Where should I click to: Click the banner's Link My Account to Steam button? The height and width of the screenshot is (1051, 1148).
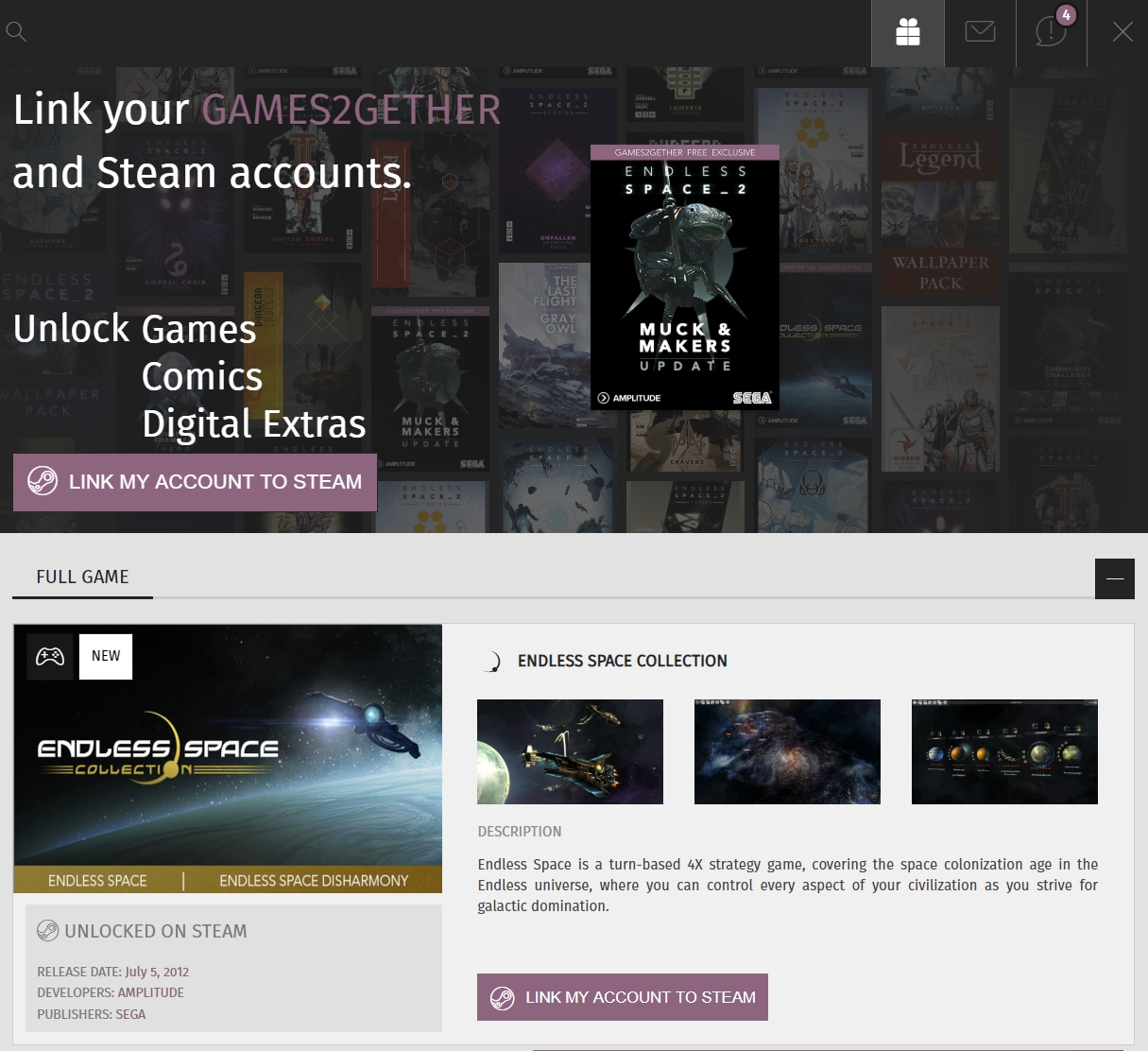pyautogui.click(x=195, y=482)
